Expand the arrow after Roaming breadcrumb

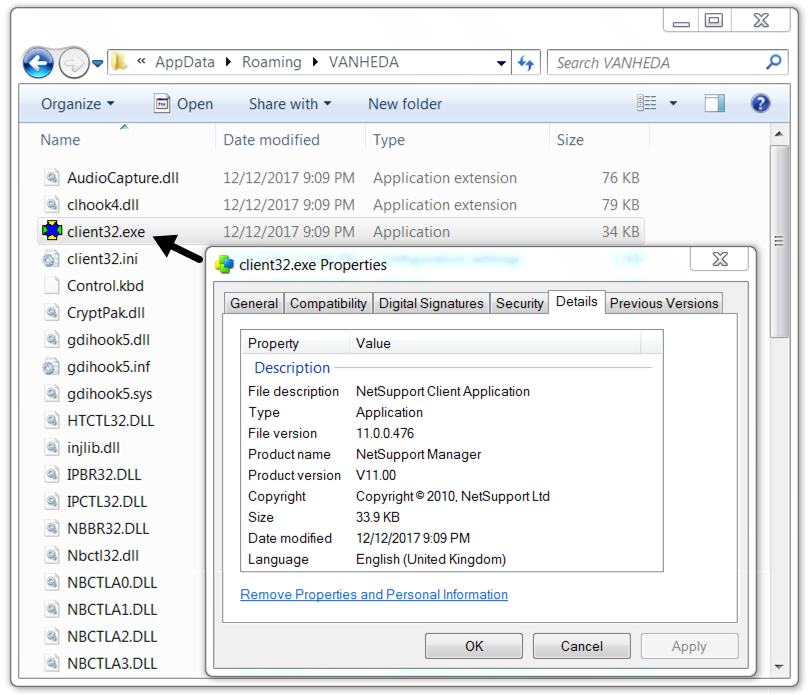pyautogui.click(x=315, y=62)
